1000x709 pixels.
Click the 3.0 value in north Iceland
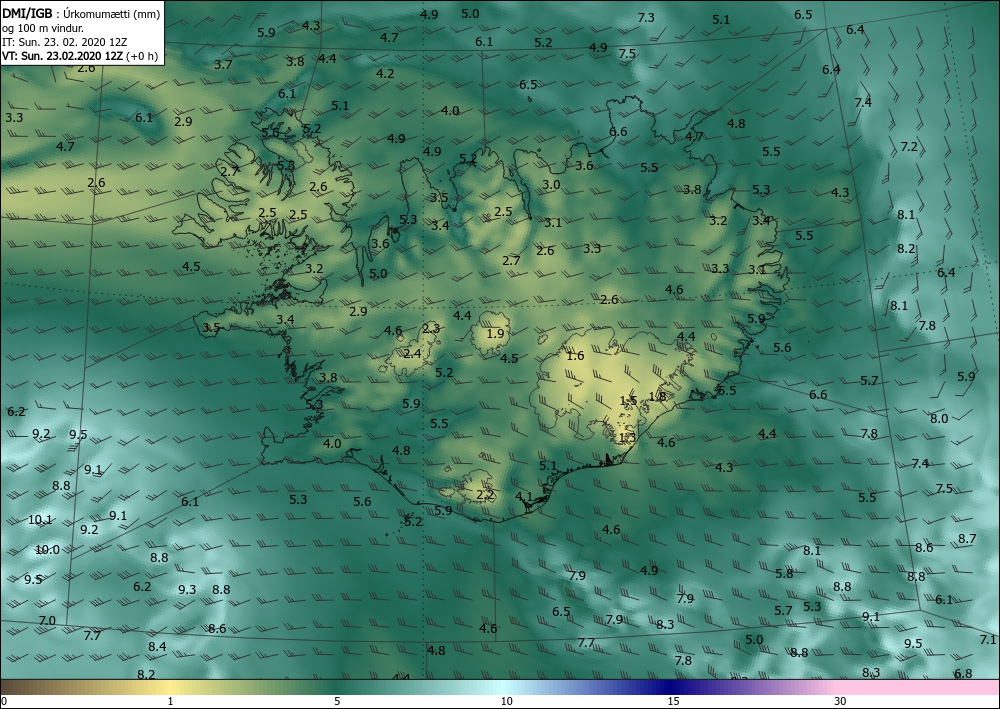[551, 185]
